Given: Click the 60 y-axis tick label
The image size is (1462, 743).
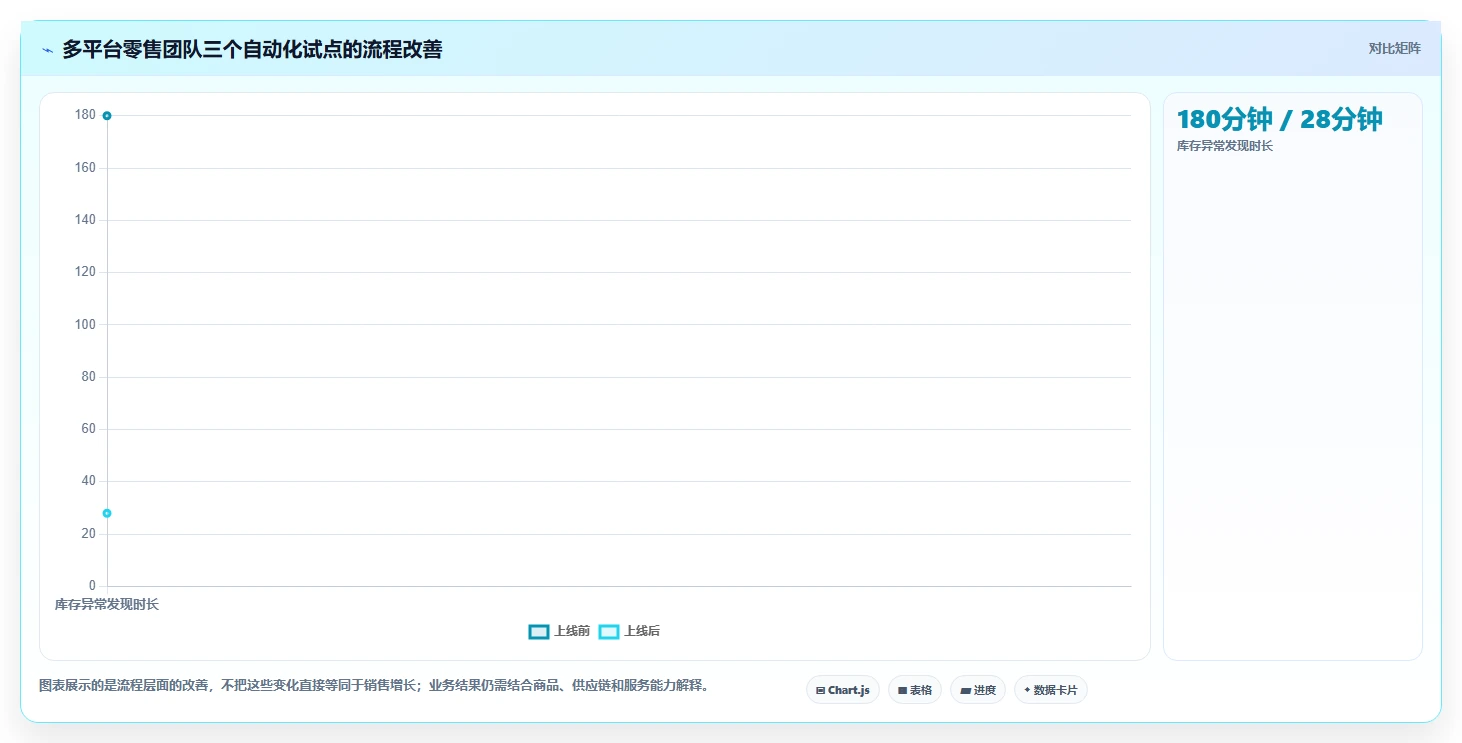Looking at the screenshot, I should pos(89,429).
